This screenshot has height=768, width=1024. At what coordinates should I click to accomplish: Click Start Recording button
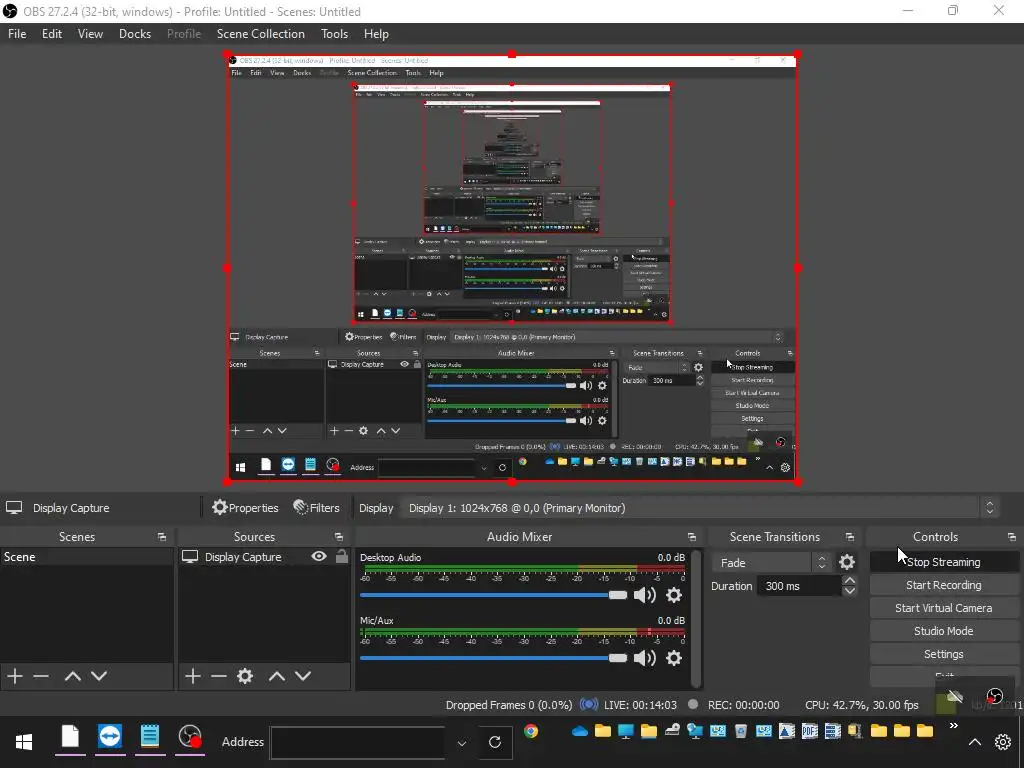coord(944,585)
